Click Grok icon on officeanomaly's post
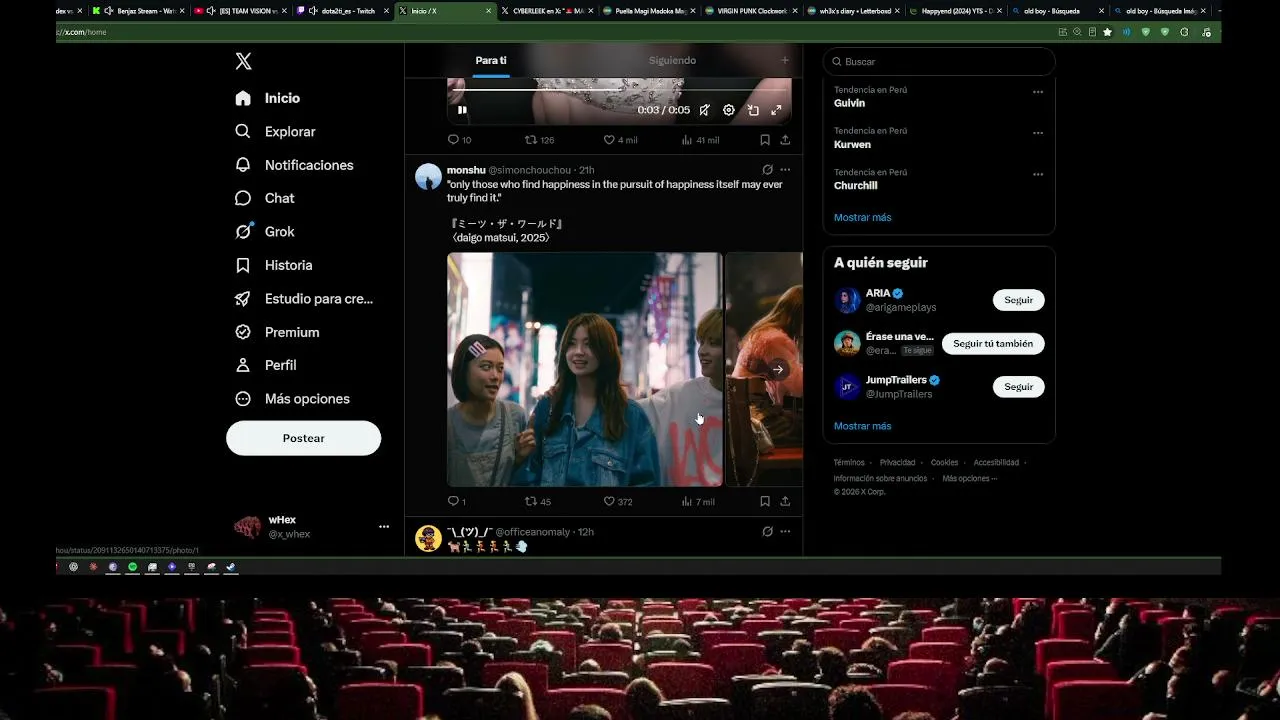The image size is (1280, 720). 767,531
